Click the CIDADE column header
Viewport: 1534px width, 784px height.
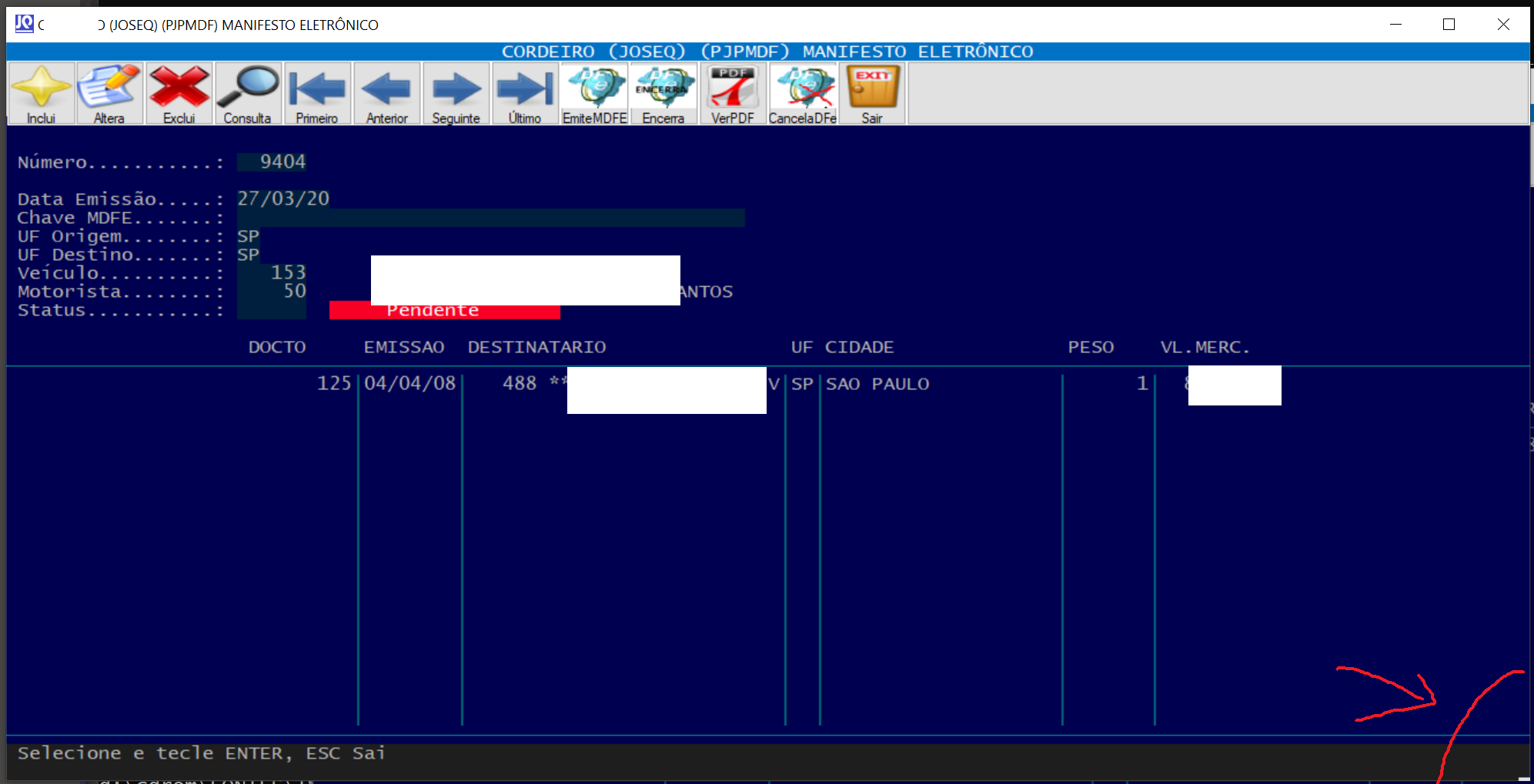coord(860,347)
